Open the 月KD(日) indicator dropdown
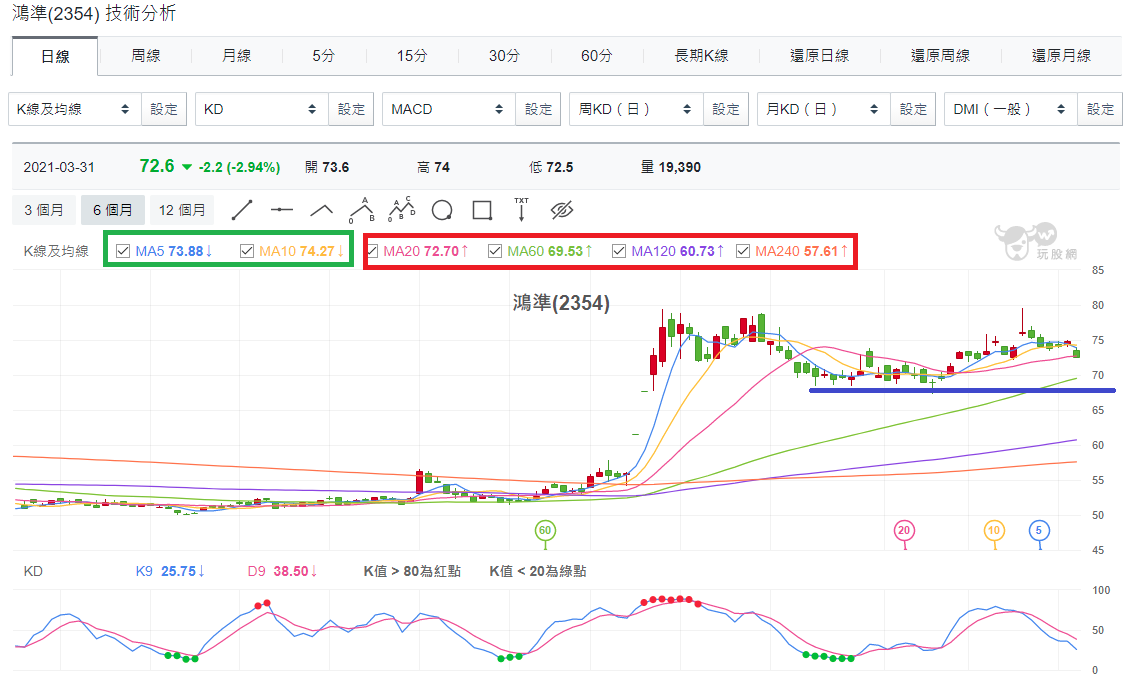This screenshot has width=1136, height=680. point(824,109)
